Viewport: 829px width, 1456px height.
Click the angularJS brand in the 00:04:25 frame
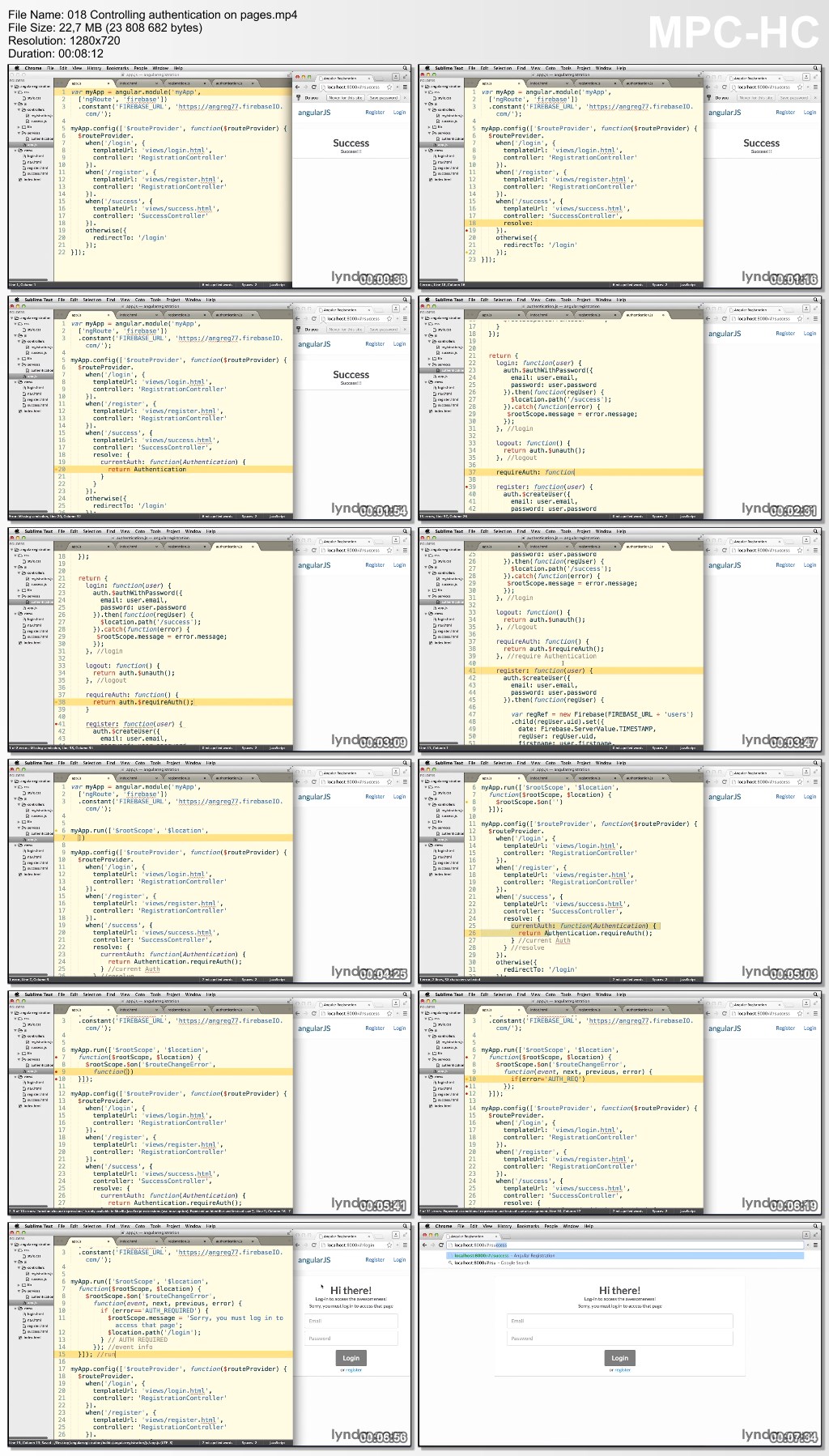(x=314, y=797)
